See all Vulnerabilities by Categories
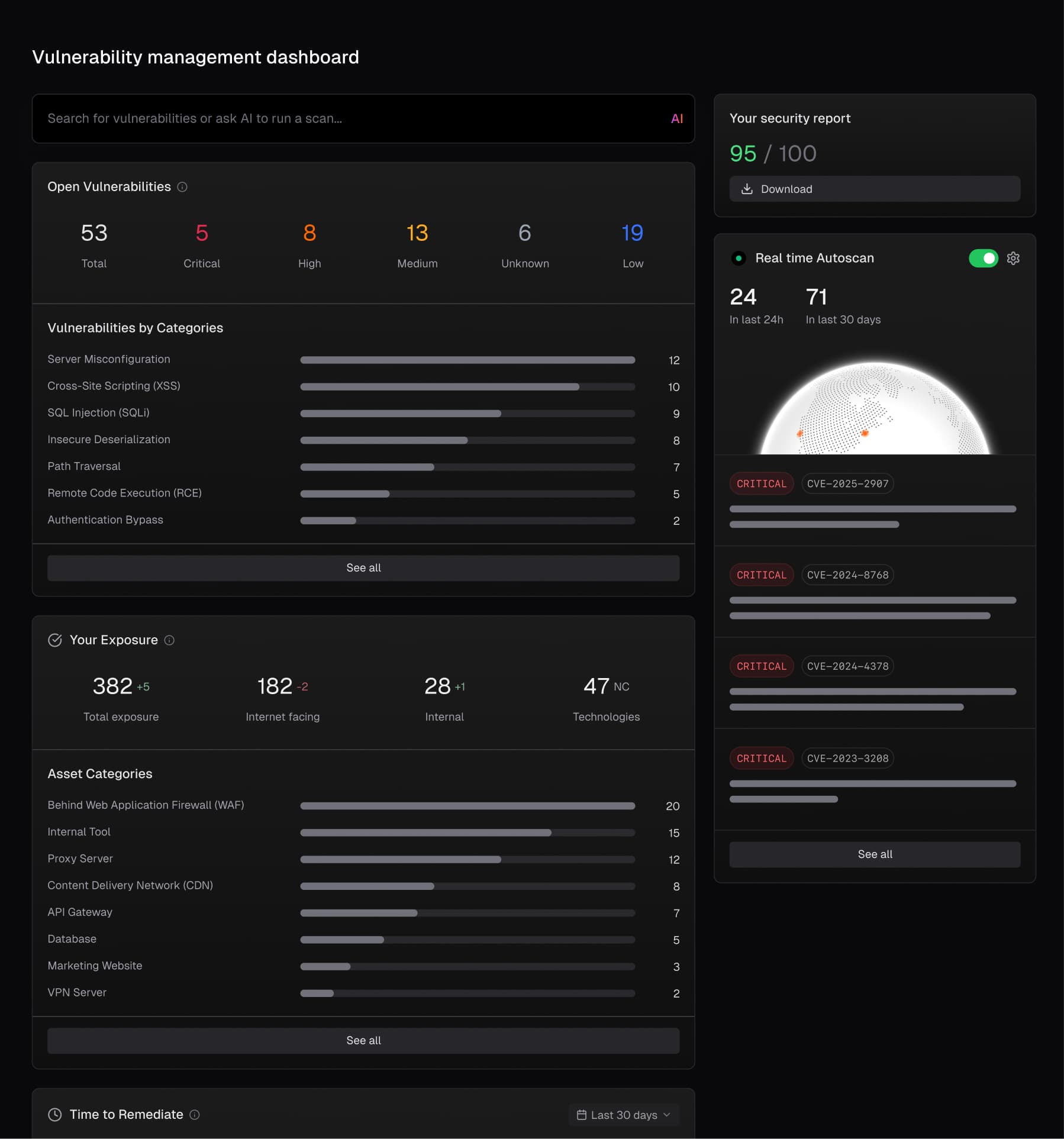1064x1139 pixels. [x=363, y=568]
